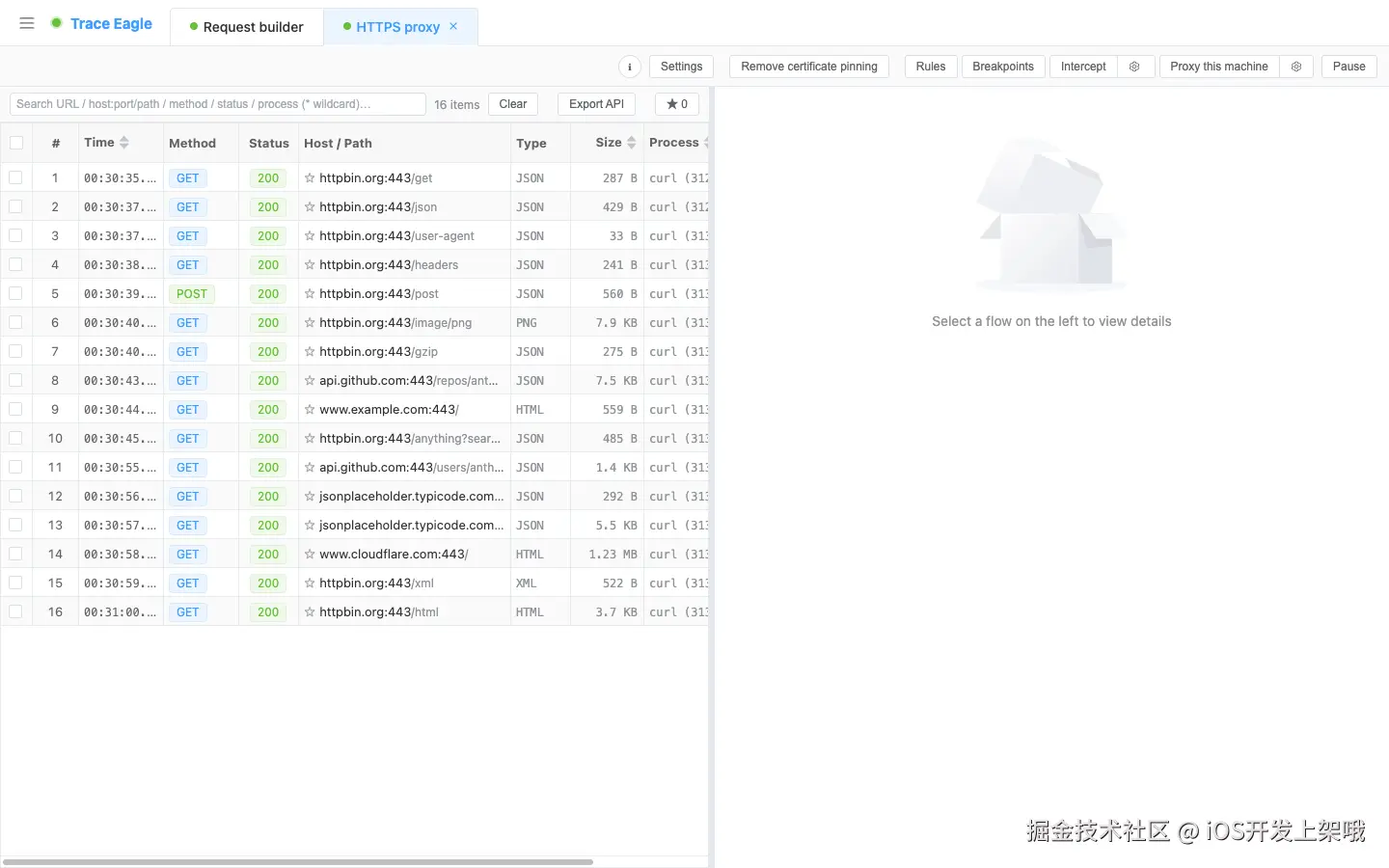Viewport: 1389px width, 868px height.
Task: Click the horizontal scrollbar under the table
Action: pos(298,862)
